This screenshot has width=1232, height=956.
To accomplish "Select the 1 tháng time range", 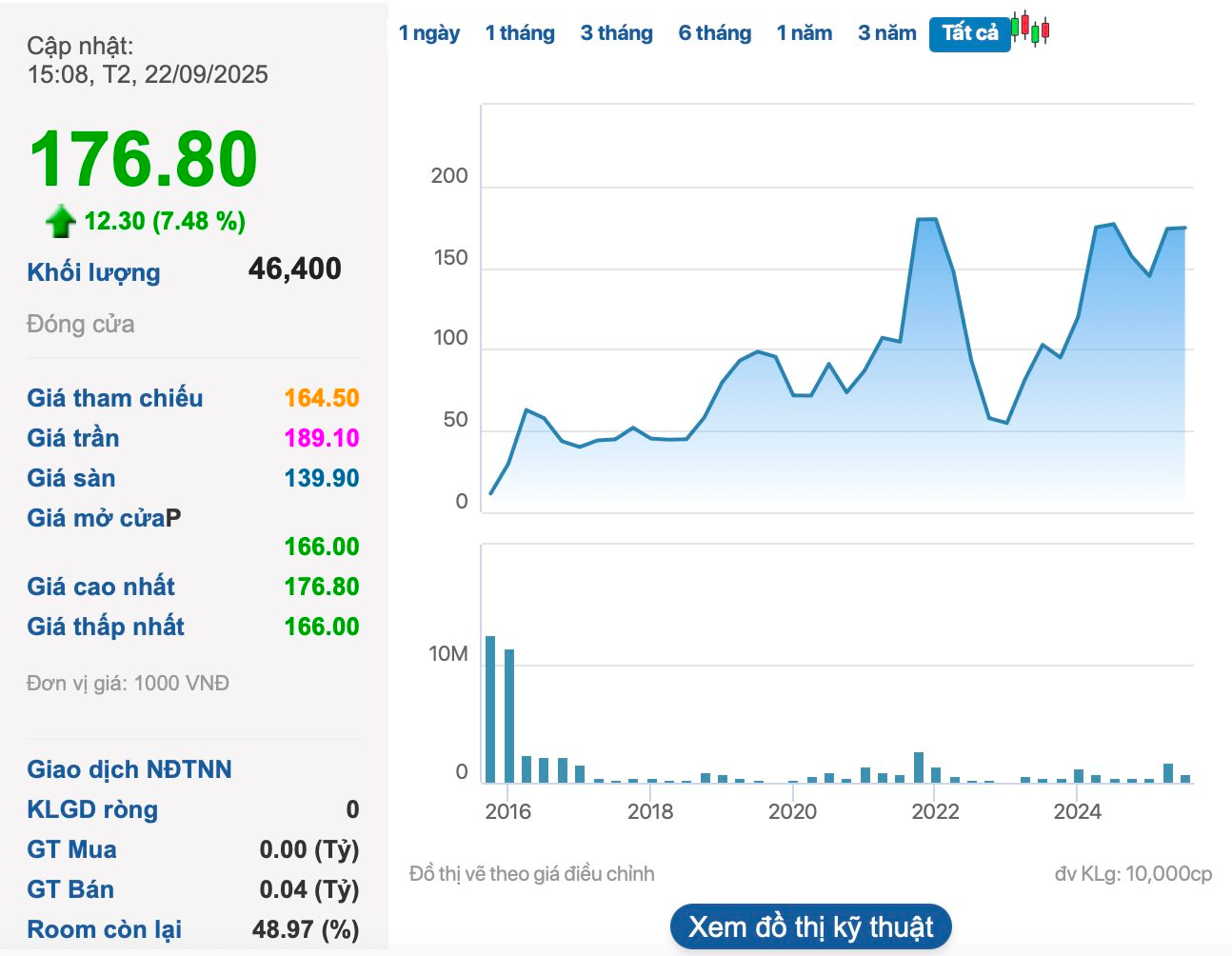I will tap(520, 33).
